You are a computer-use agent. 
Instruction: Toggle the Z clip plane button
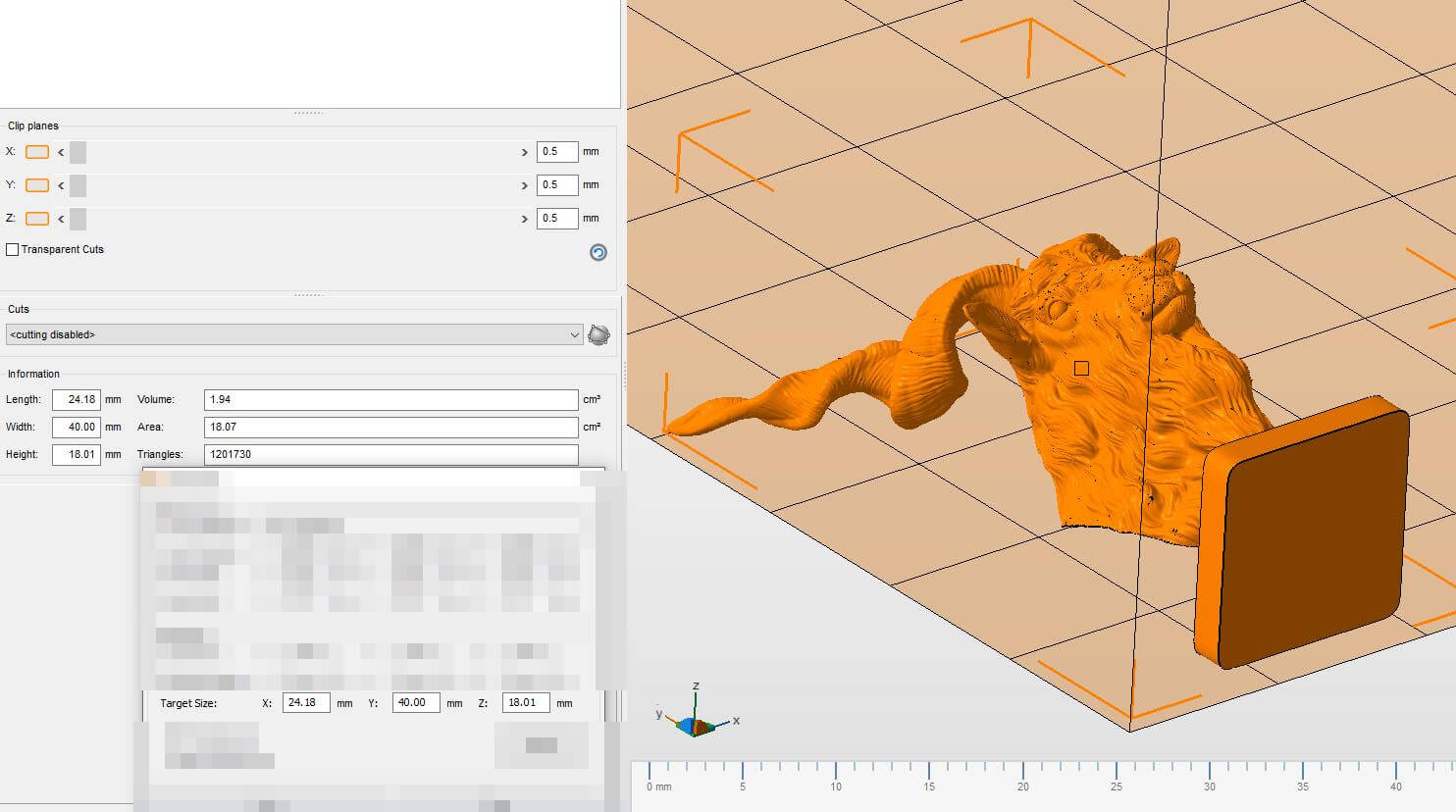(x=37, y=219)
